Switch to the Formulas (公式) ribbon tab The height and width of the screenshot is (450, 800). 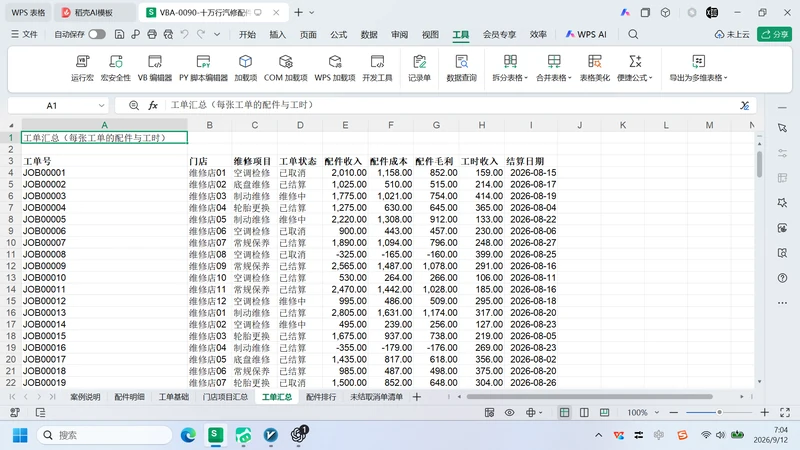[338, 34]
